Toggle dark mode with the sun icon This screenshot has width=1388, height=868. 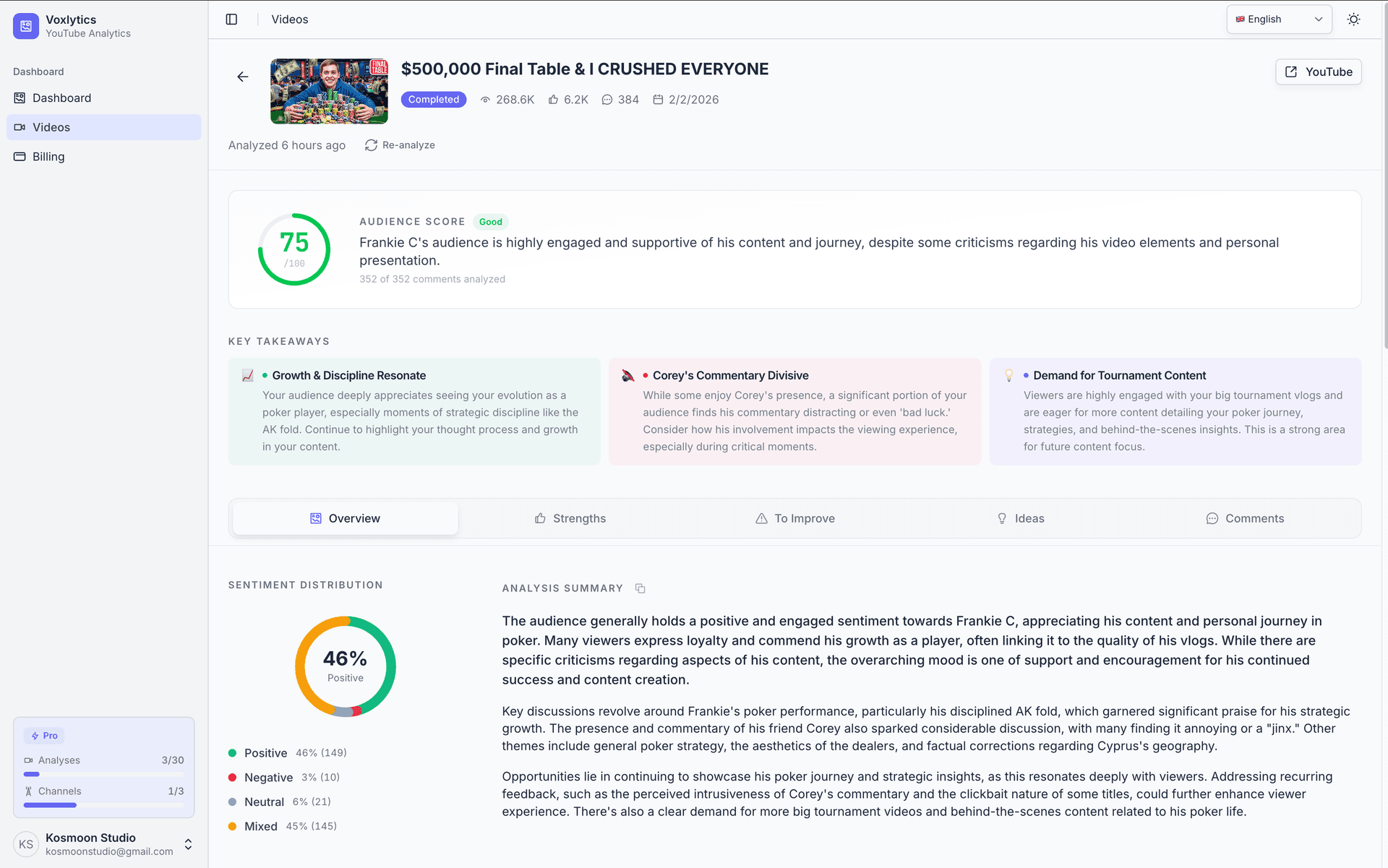pos(1353,19)
